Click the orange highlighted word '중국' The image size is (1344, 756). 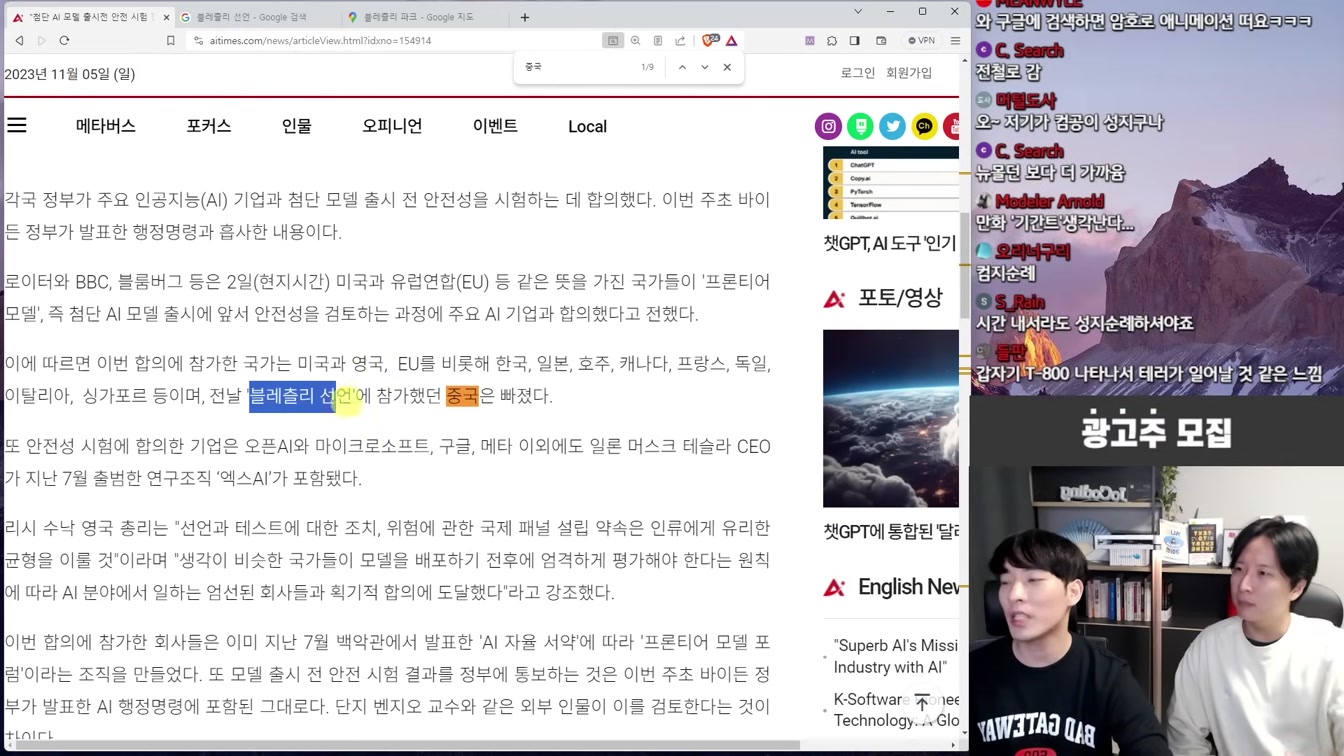[x=462, y=396]
